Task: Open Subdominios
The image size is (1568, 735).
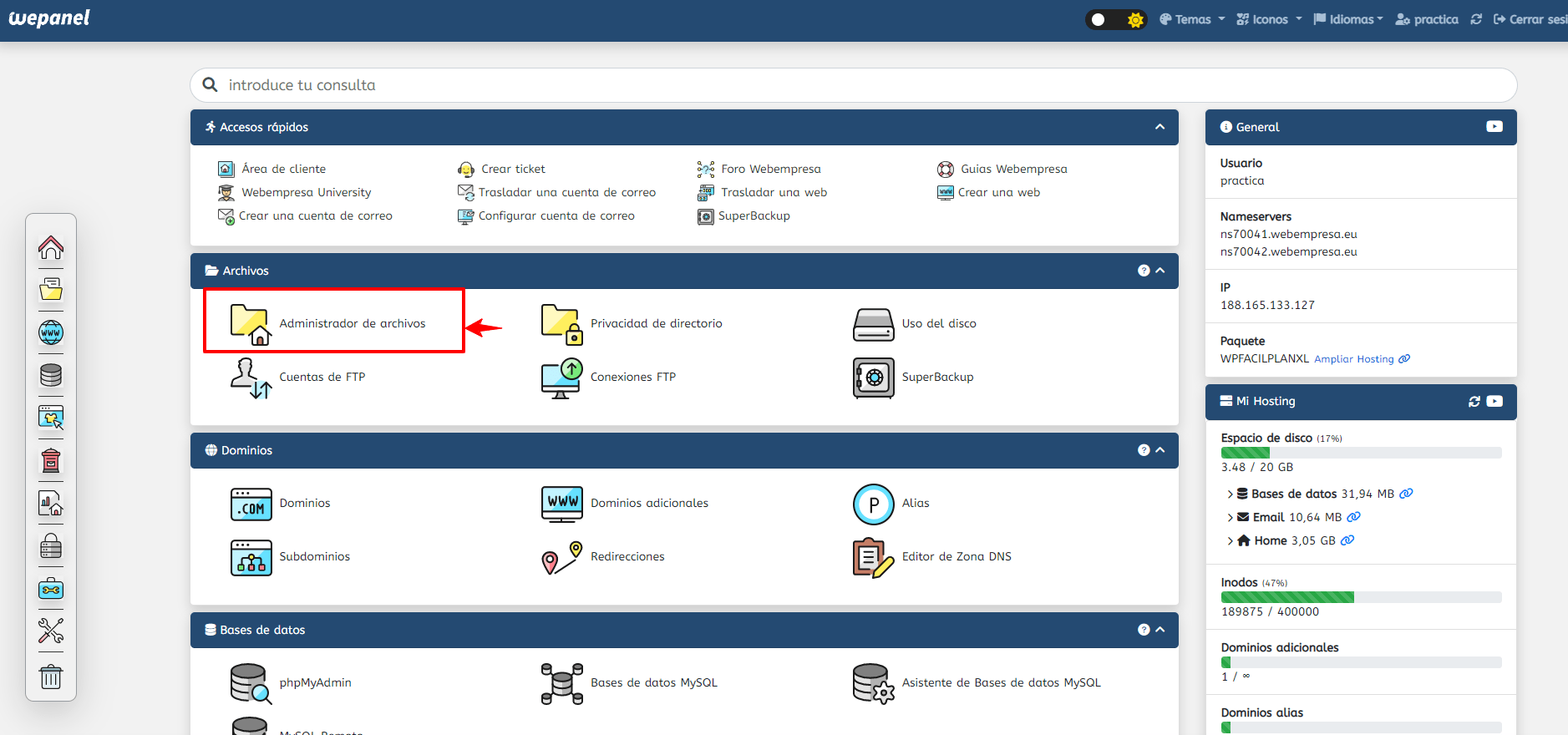Action: (x=291, y=557)
